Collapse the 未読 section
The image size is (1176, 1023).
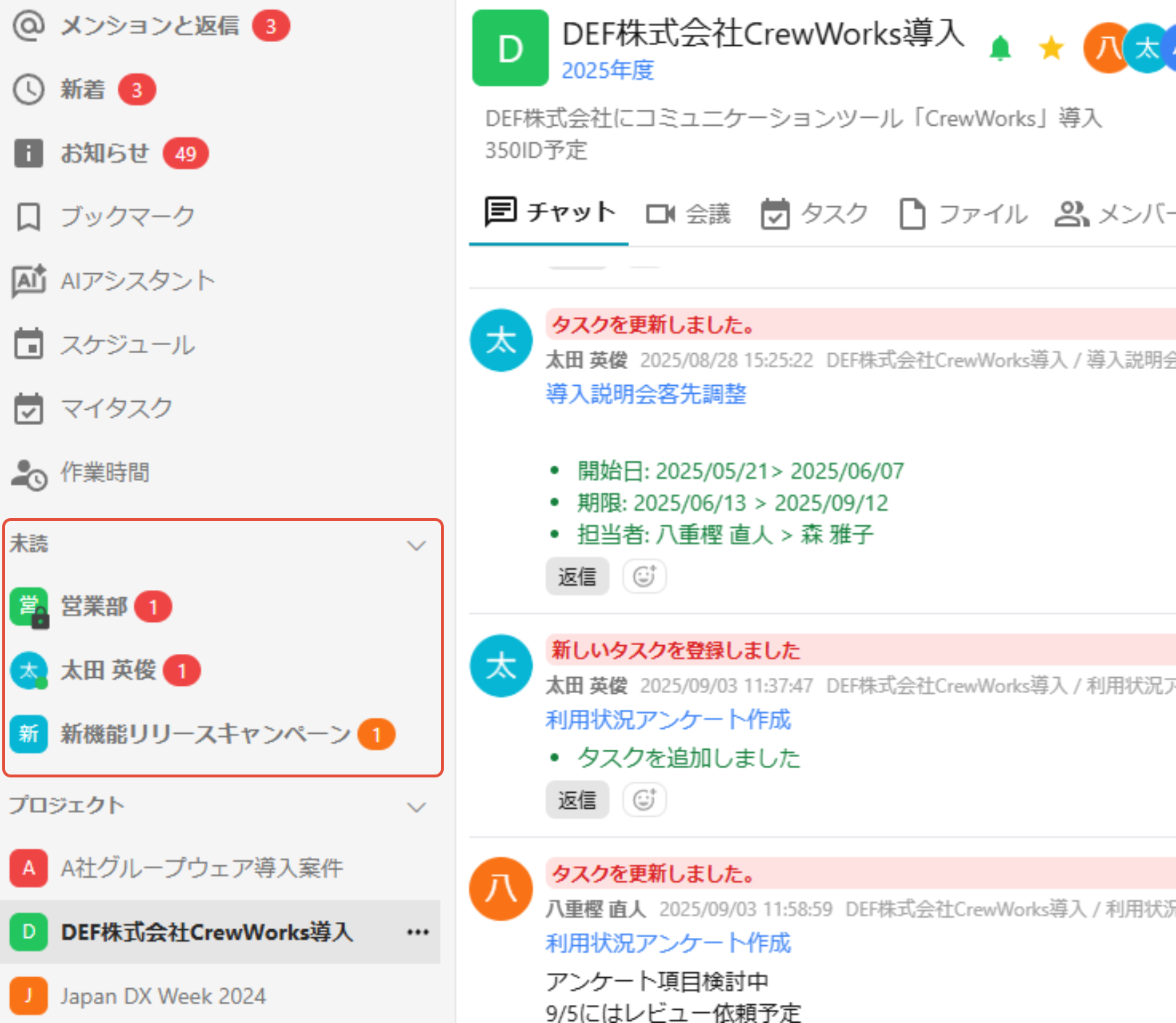[x=416, y=546]
